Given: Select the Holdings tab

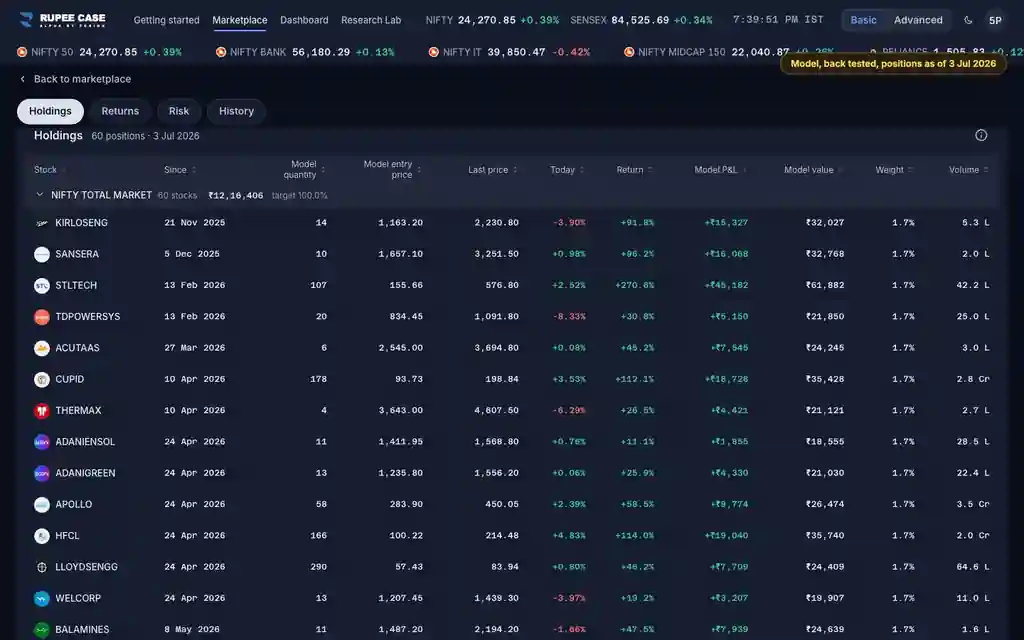Looking at the screenshot, I should coord(50,111).
